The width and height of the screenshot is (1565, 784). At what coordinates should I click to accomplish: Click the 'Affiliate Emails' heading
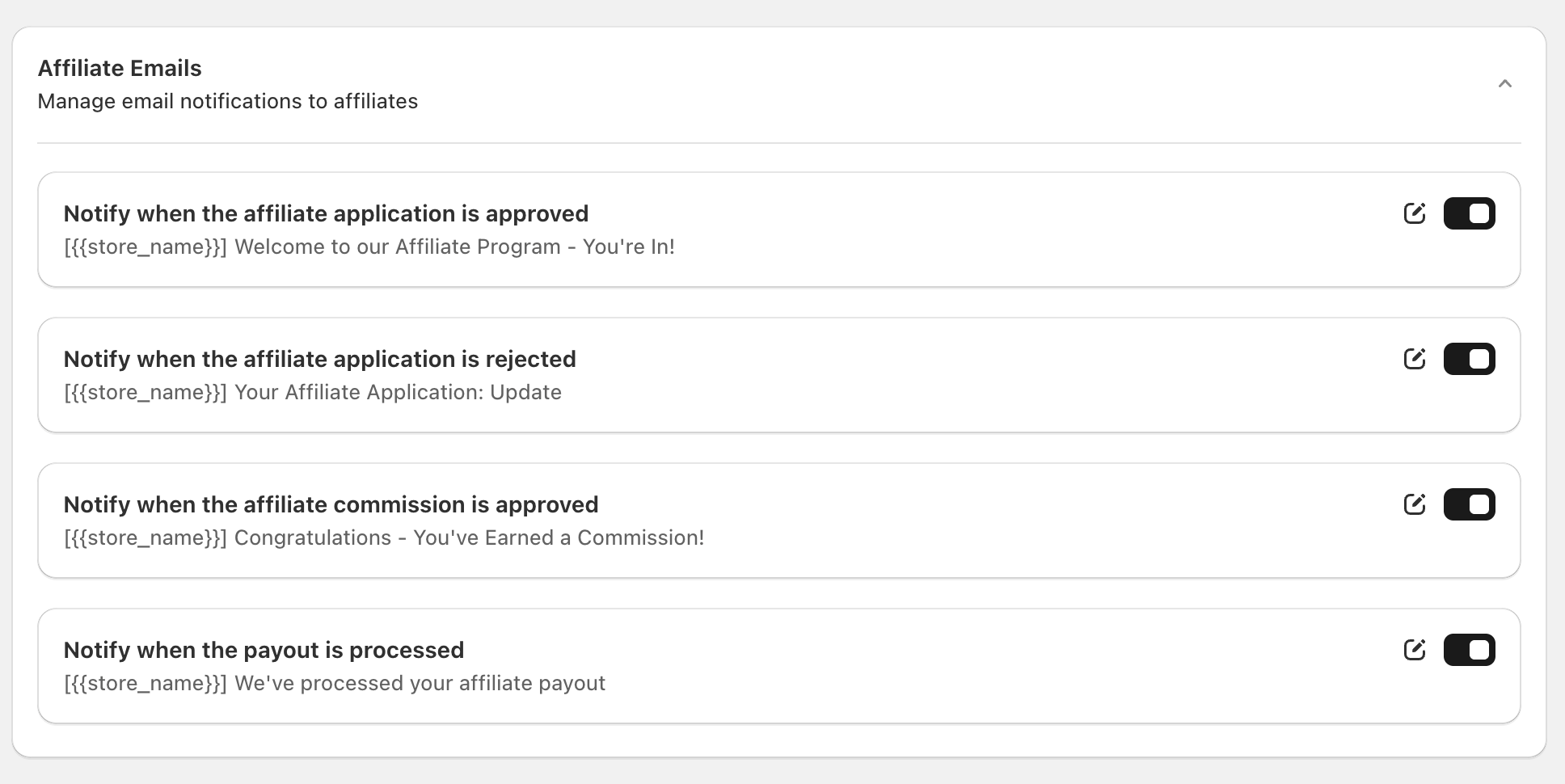[120, 69]
